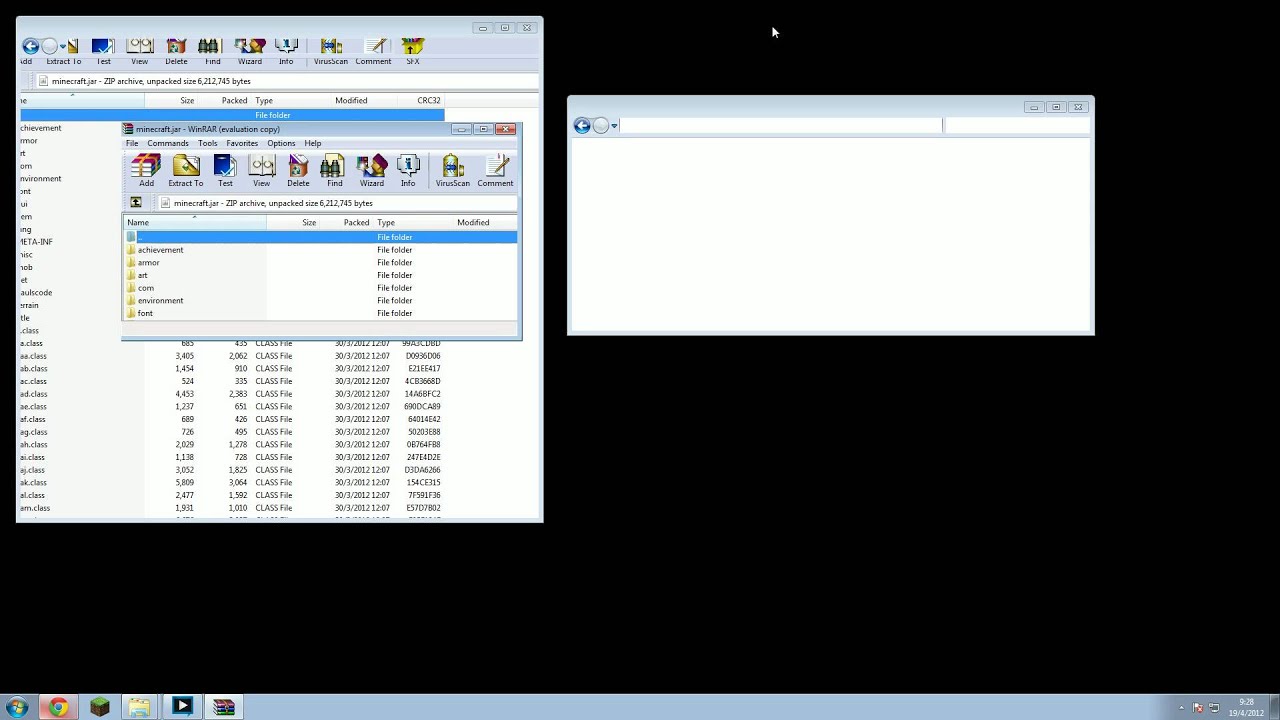This screenshot has width=1280, height=720.
Task: Open Help menu in front WinRAR
Action: pyautogui.click(x=313, y=143)
